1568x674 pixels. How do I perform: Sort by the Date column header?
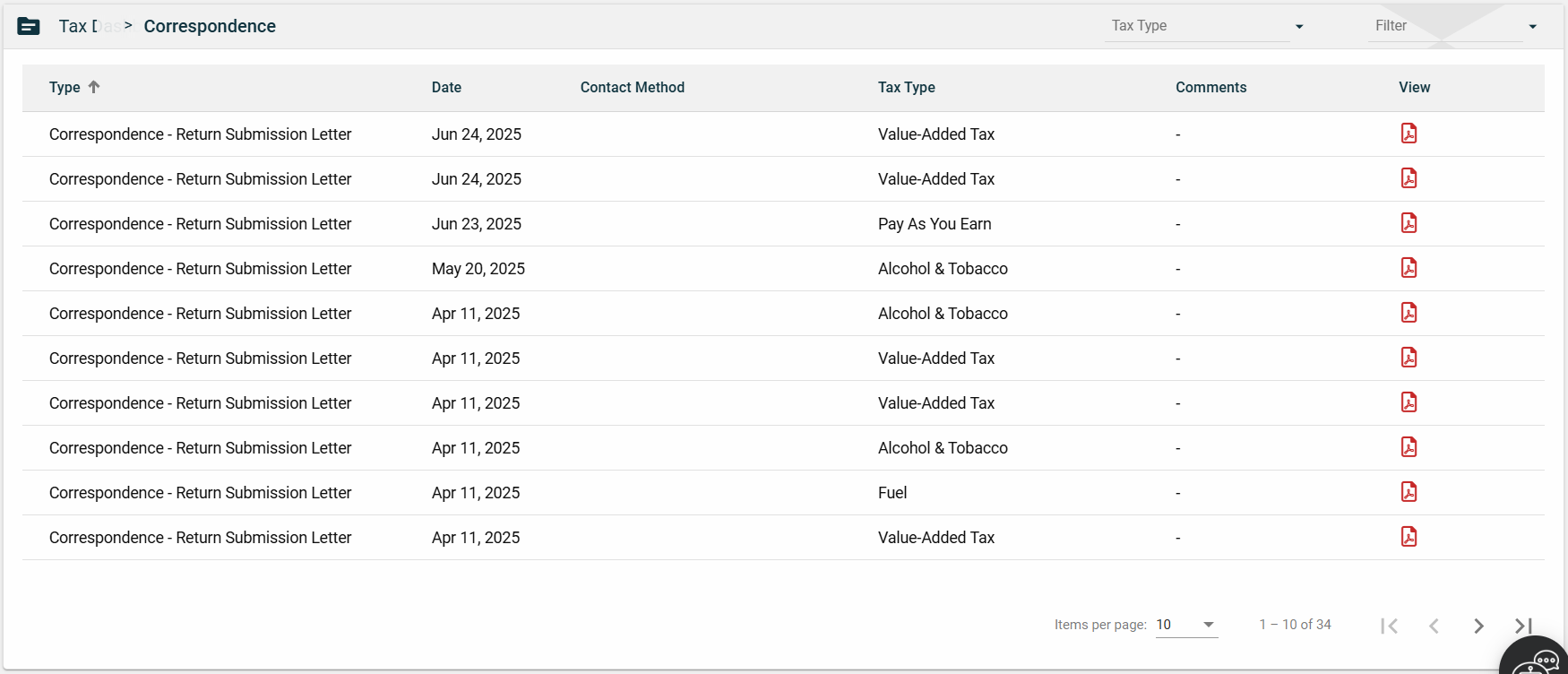446,87
